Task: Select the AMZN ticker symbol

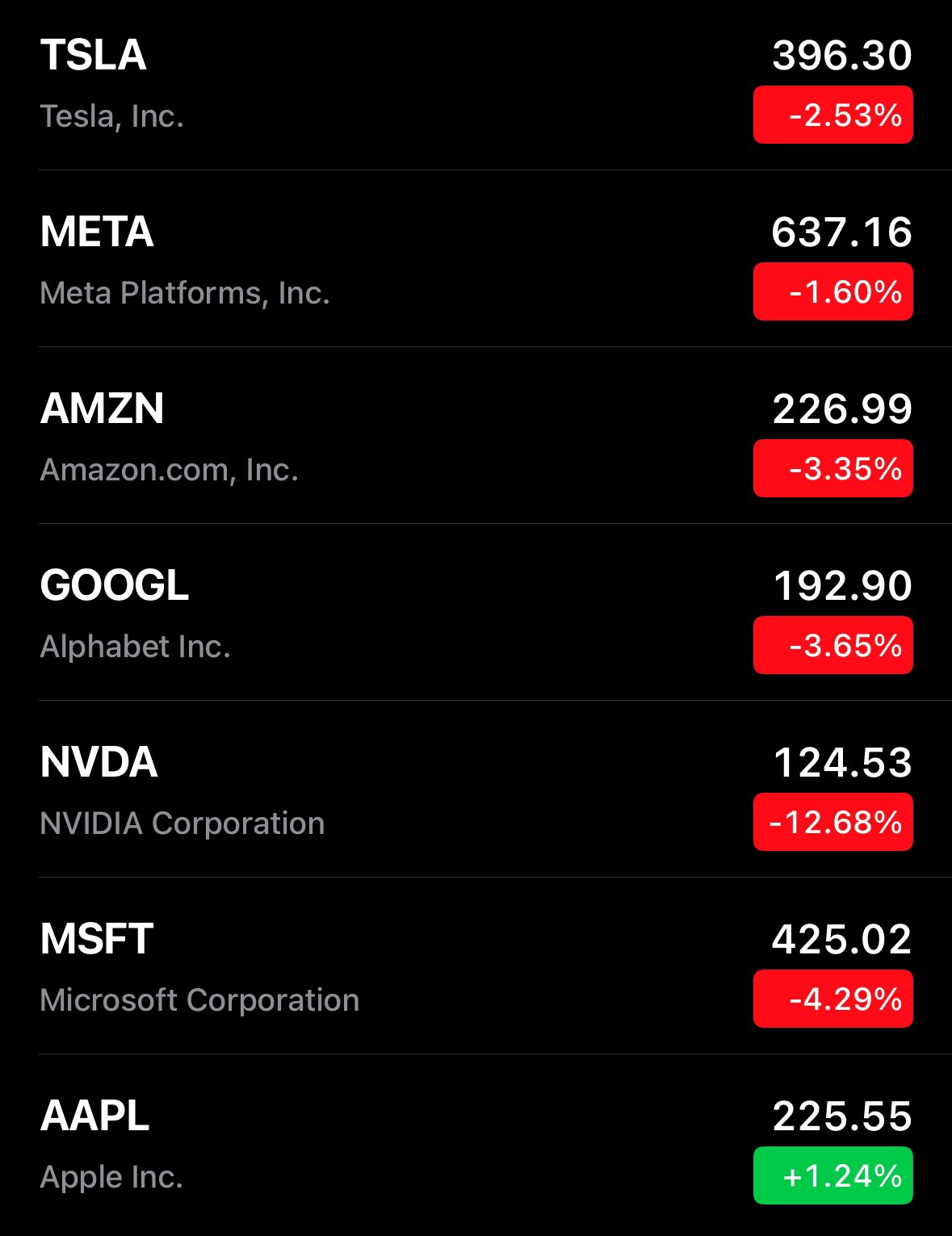Action: point(102,409)
